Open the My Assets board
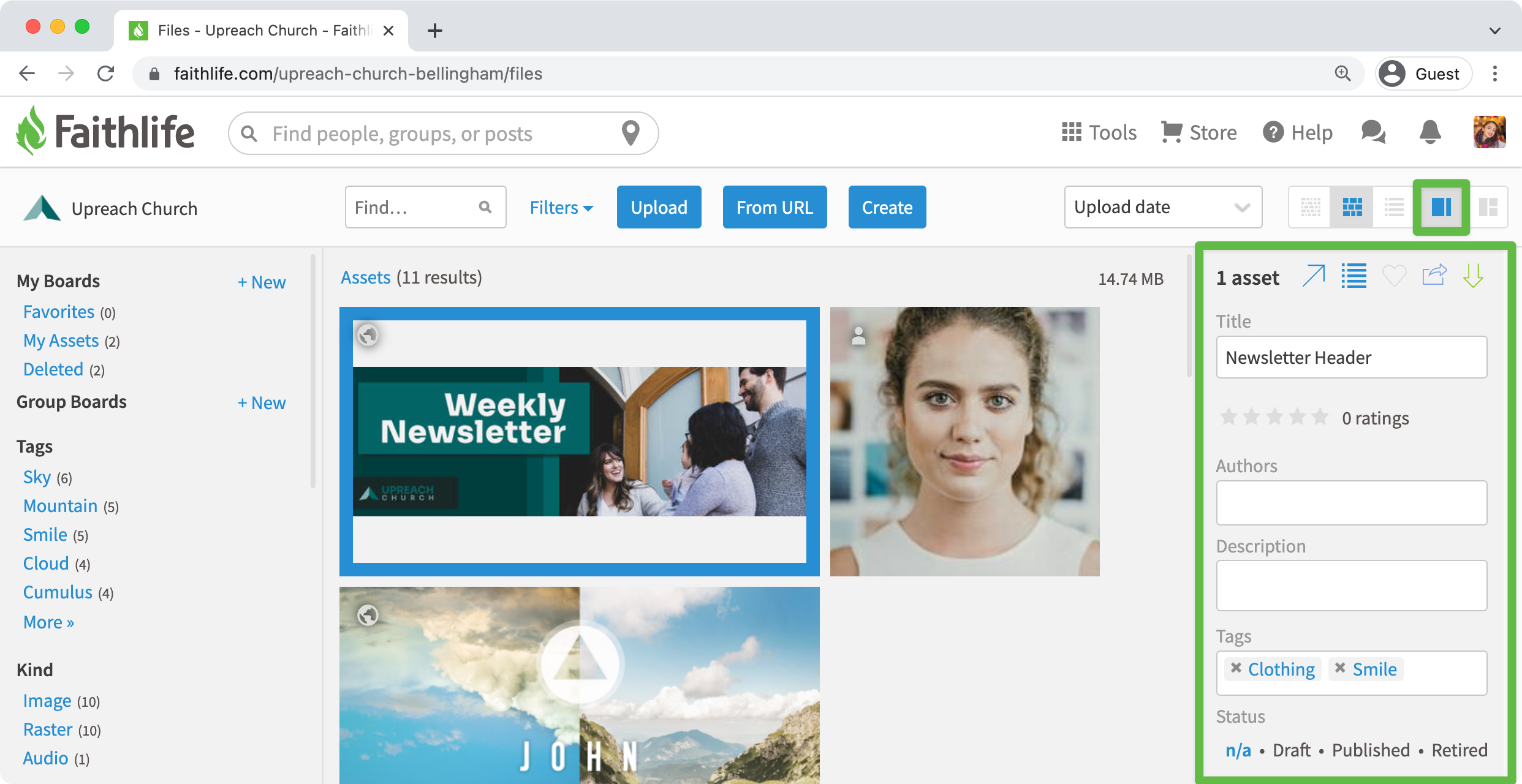Viewport: 1522px width, 784px height. tap(61, 341)
